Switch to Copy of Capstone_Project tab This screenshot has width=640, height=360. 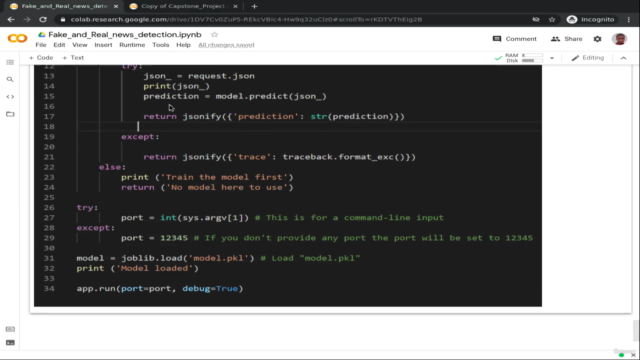[x=182, y=6]
